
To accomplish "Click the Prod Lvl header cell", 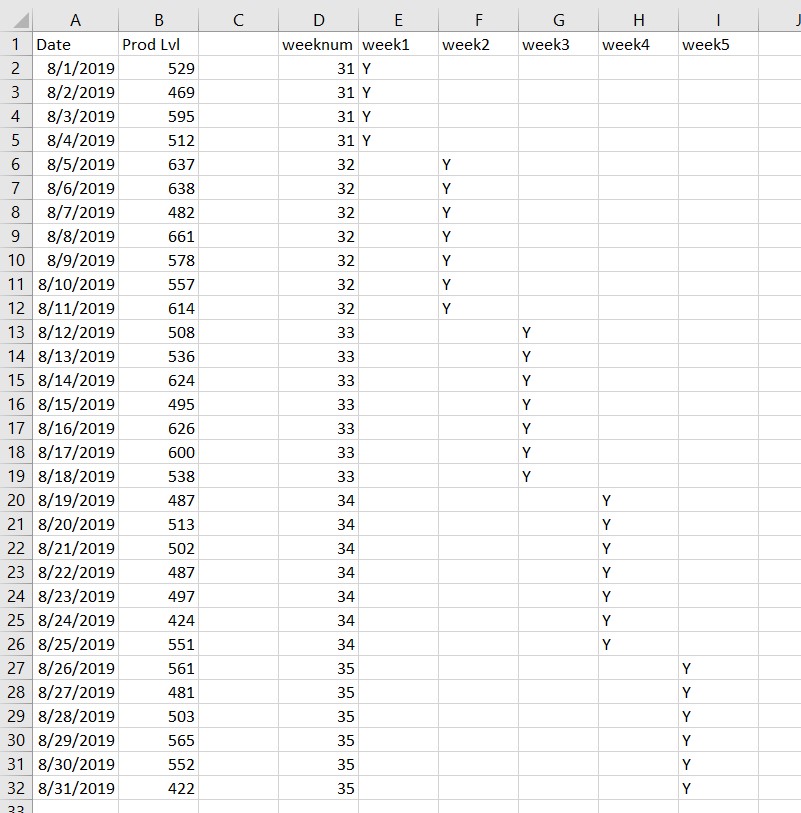I will (158, 44).
